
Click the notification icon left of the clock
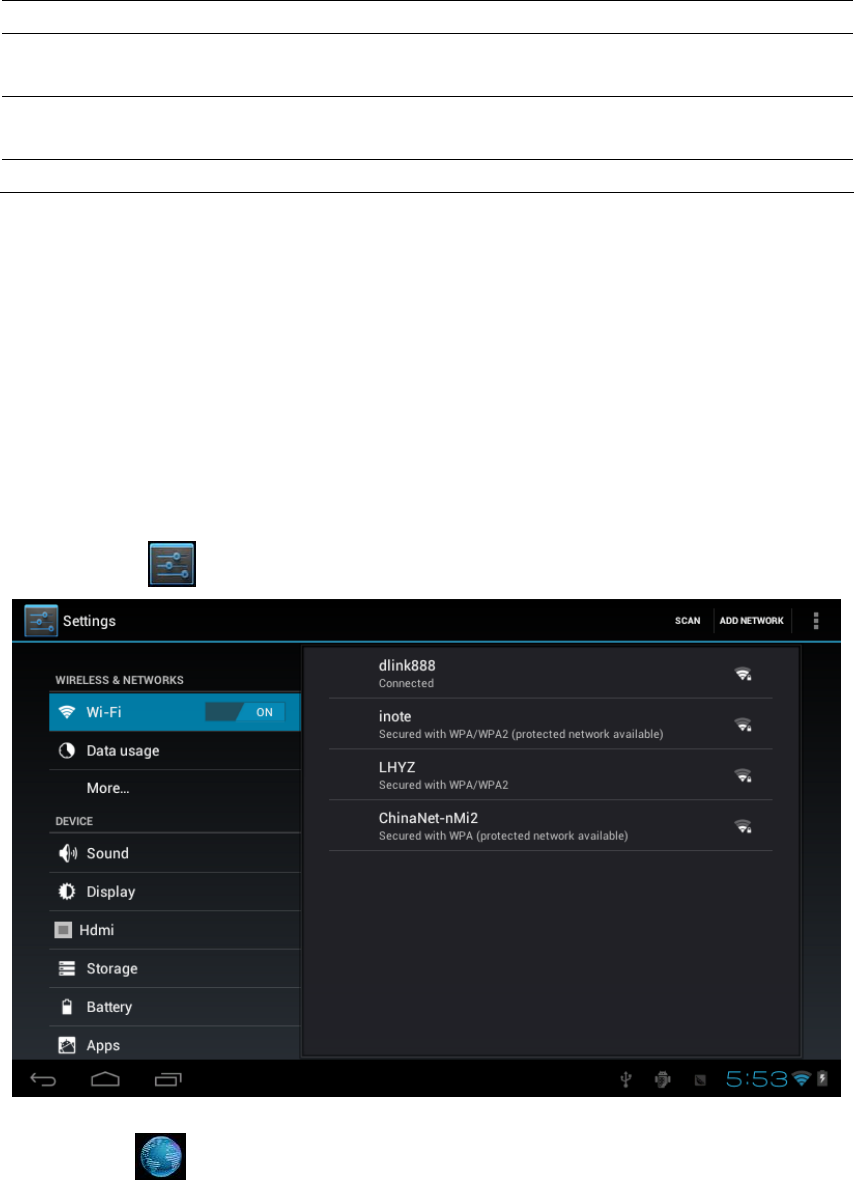pos(700,1081)
